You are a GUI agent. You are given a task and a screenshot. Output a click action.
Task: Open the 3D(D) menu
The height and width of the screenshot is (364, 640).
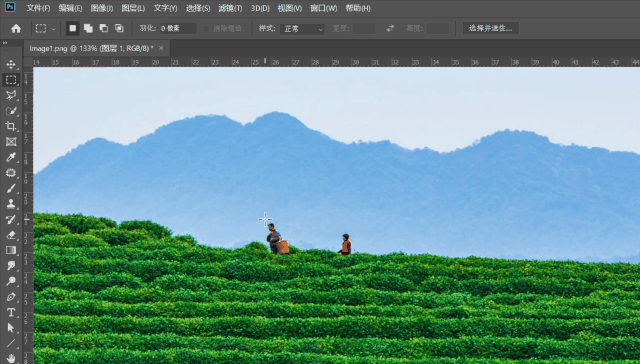[x=260, y=8]
